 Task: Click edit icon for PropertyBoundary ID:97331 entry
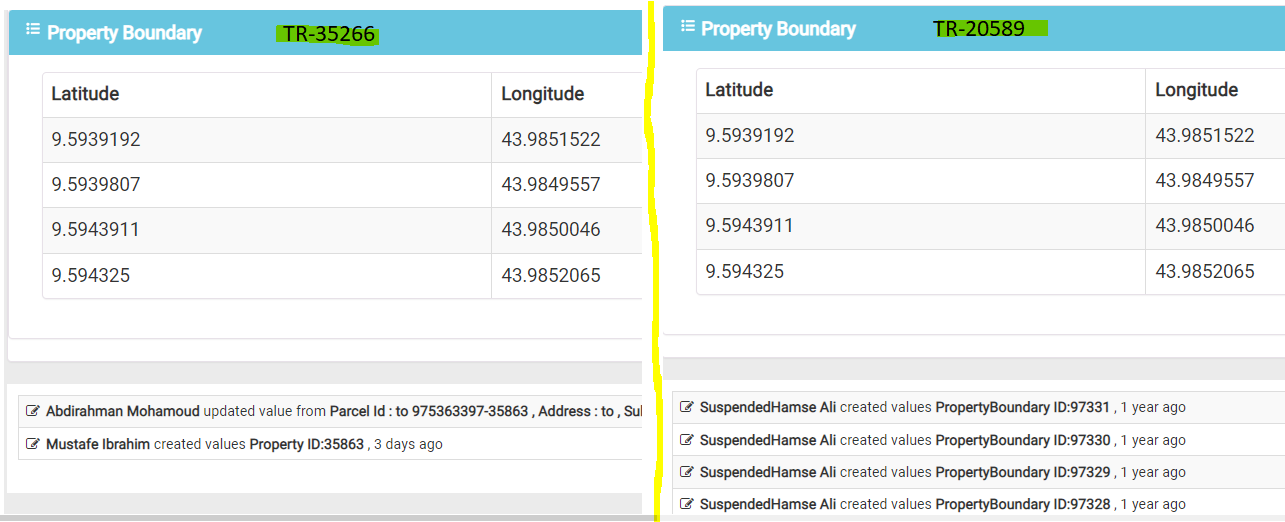pos(687,407)
